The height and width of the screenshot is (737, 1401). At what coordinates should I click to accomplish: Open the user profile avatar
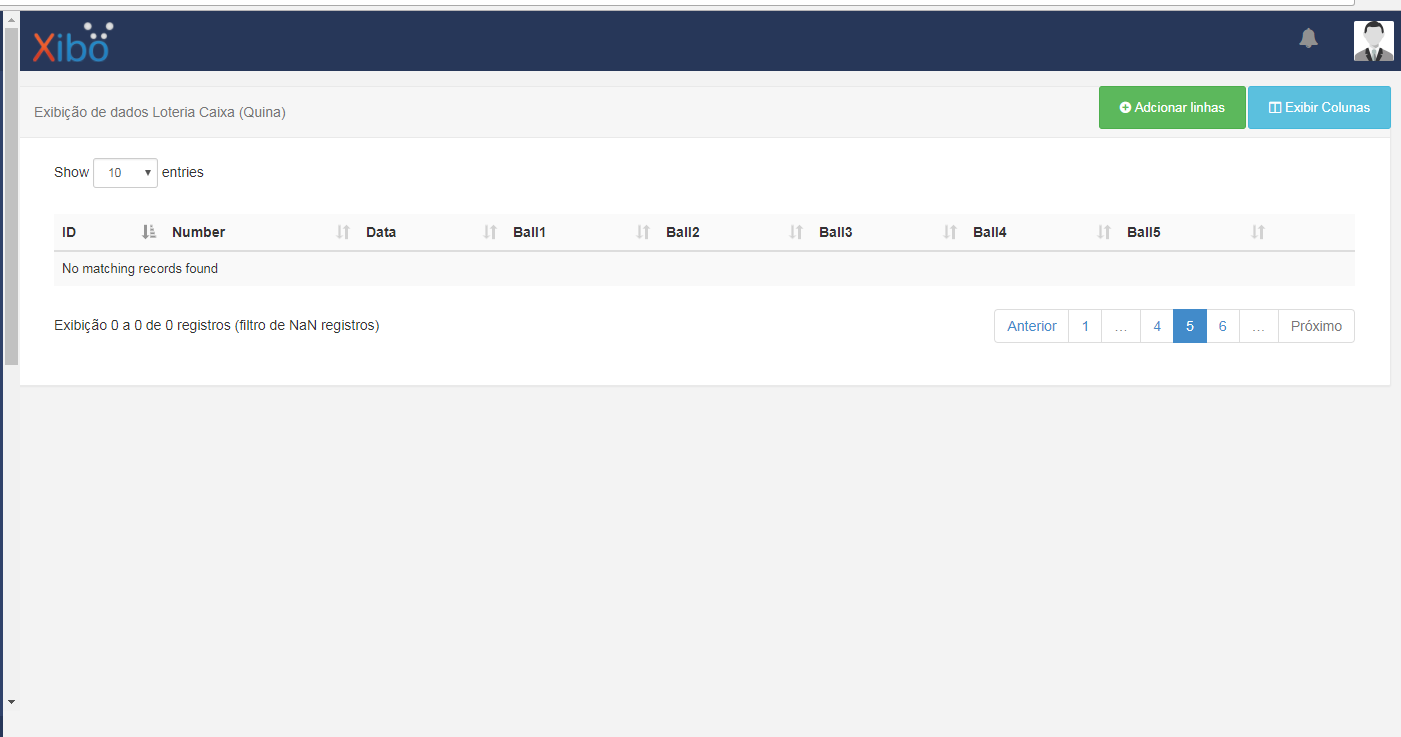(1373, 41)
